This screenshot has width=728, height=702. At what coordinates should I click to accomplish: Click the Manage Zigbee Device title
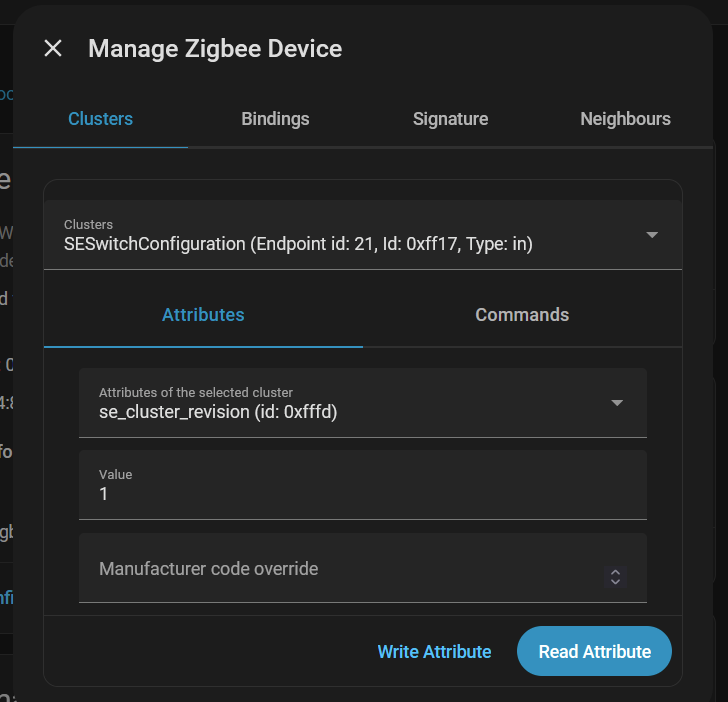[215, 48]
